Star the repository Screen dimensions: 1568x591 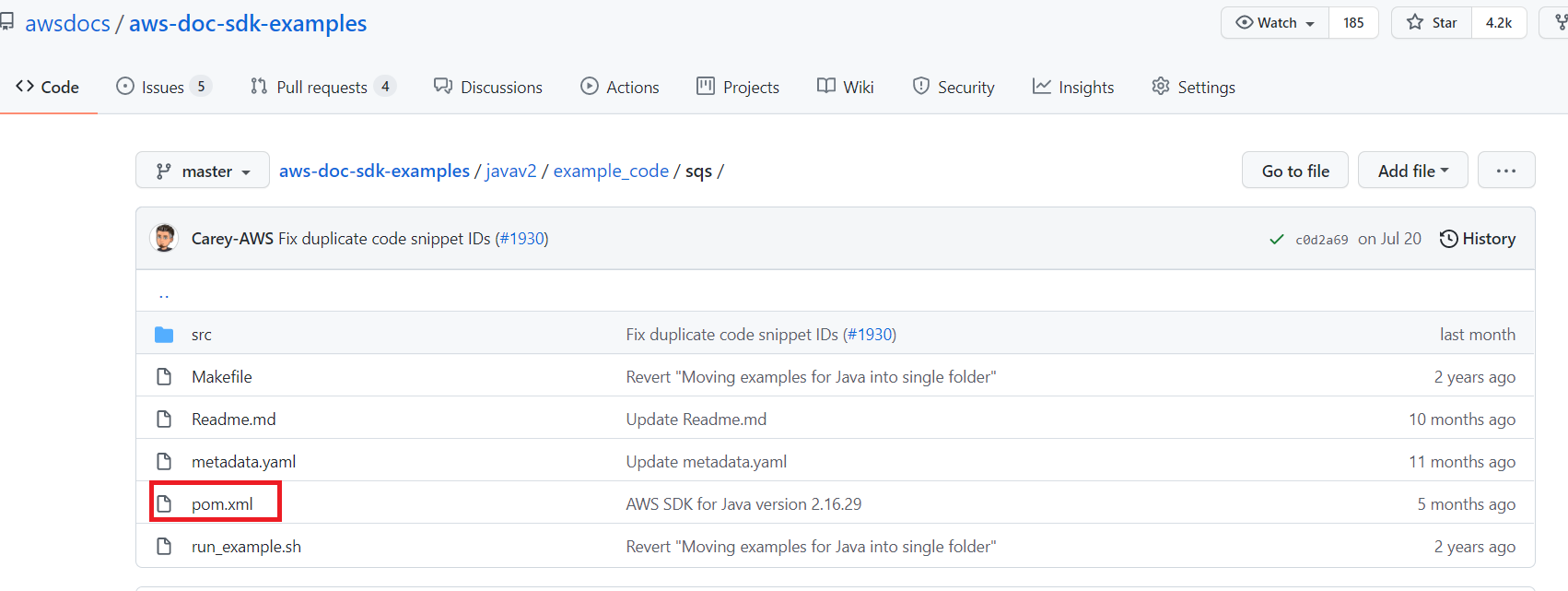[x=1432, y=23]
